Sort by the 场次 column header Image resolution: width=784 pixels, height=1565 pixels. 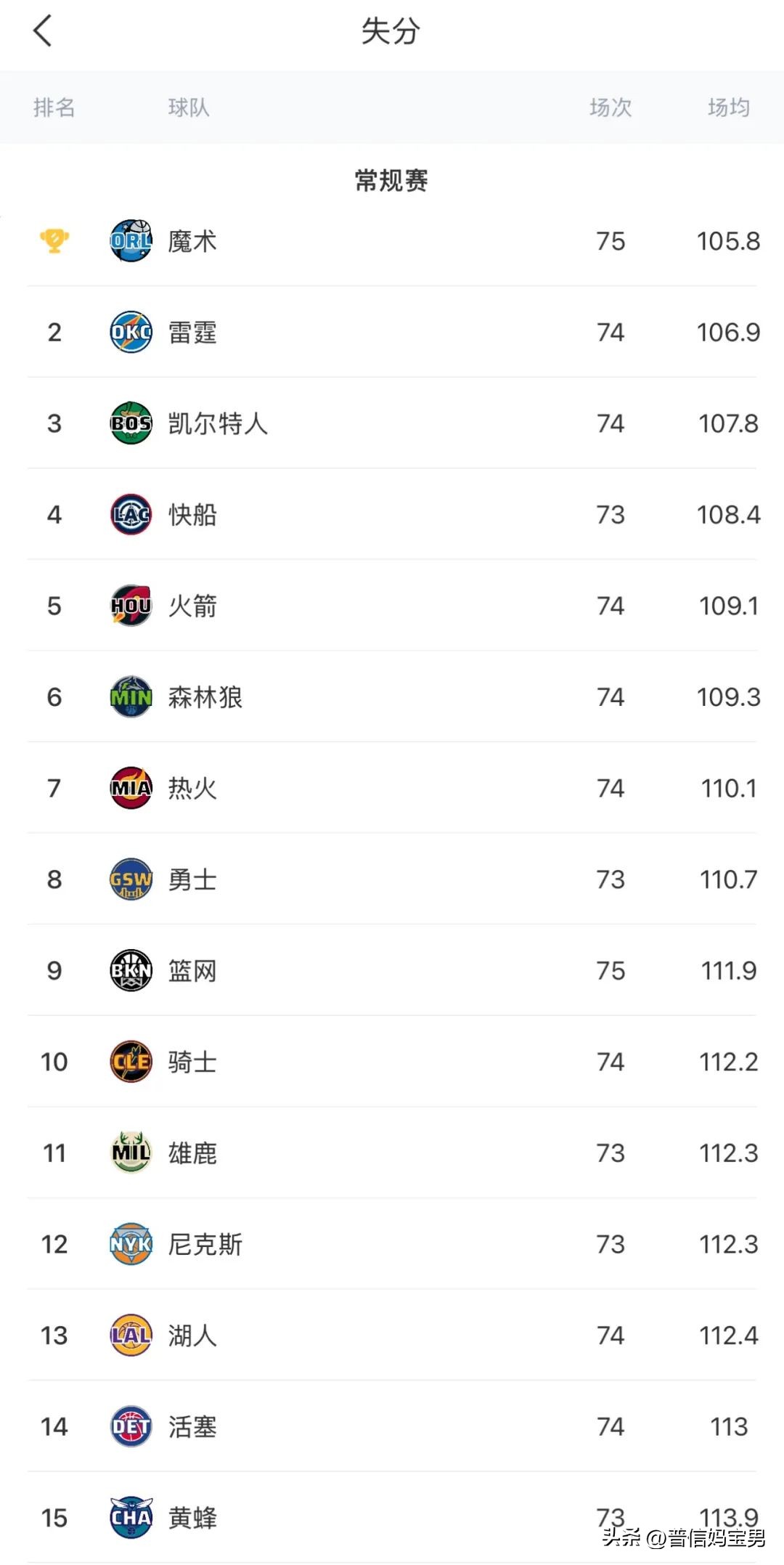tap(611, 107)
